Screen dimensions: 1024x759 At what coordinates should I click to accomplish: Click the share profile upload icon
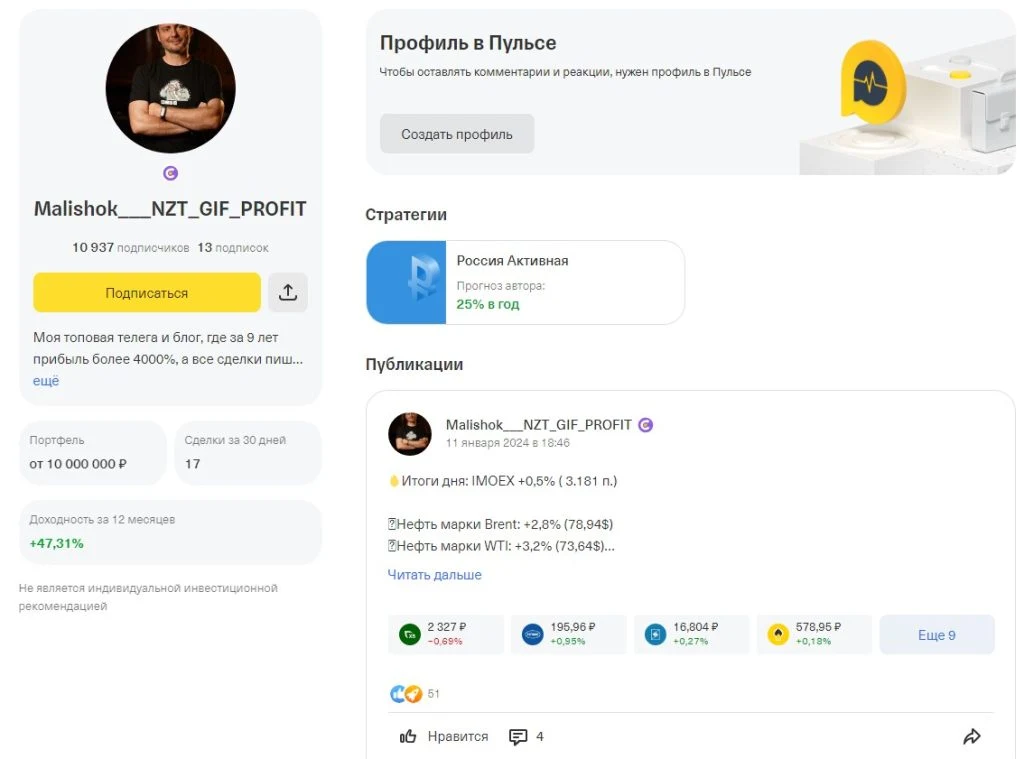pyautogui.click(x=288, y=292)
